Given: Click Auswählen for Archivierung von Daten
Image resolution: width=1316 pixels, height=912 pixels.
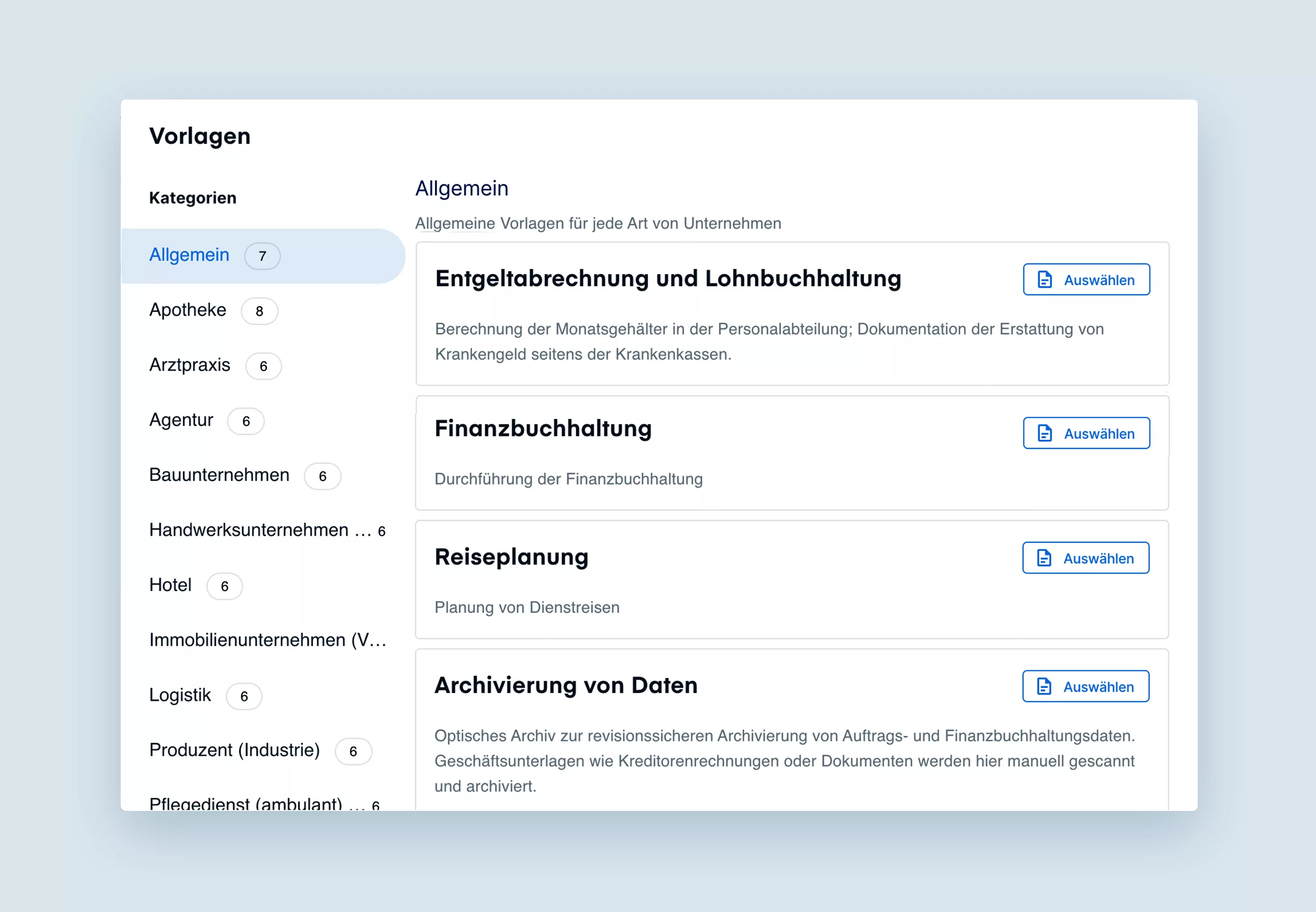Looking at the screenshot, I should pyautogui.click(x=1085, y=686).
